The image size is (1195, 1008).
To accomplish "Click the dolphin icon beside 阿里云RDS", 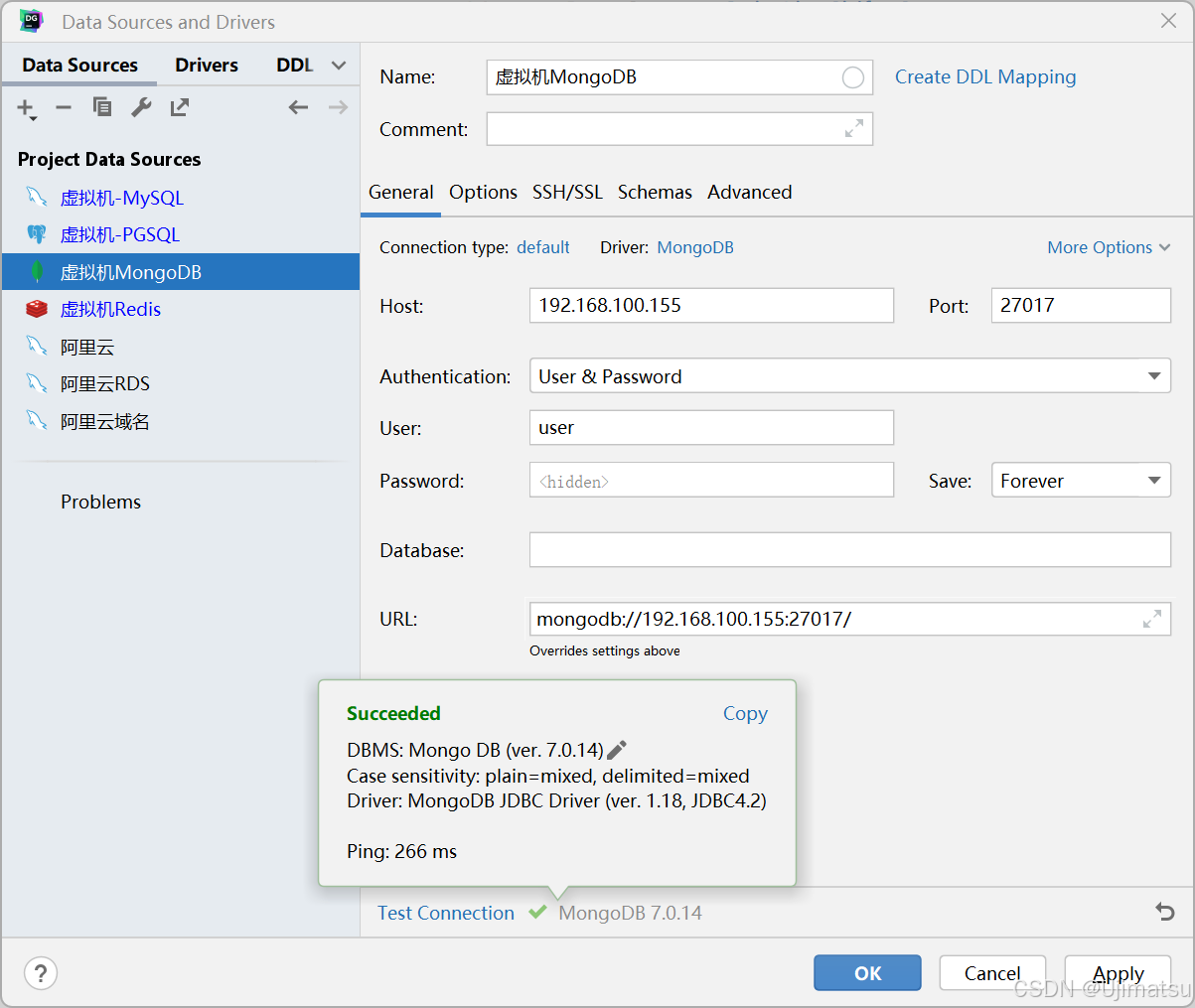I will [37, 383].
